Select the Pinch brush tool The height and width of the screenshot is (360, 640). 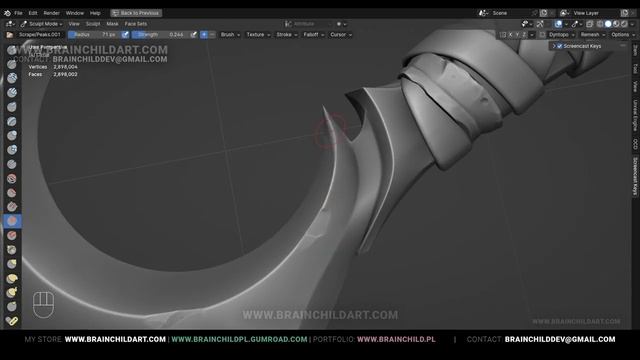(x=12, y=250)
